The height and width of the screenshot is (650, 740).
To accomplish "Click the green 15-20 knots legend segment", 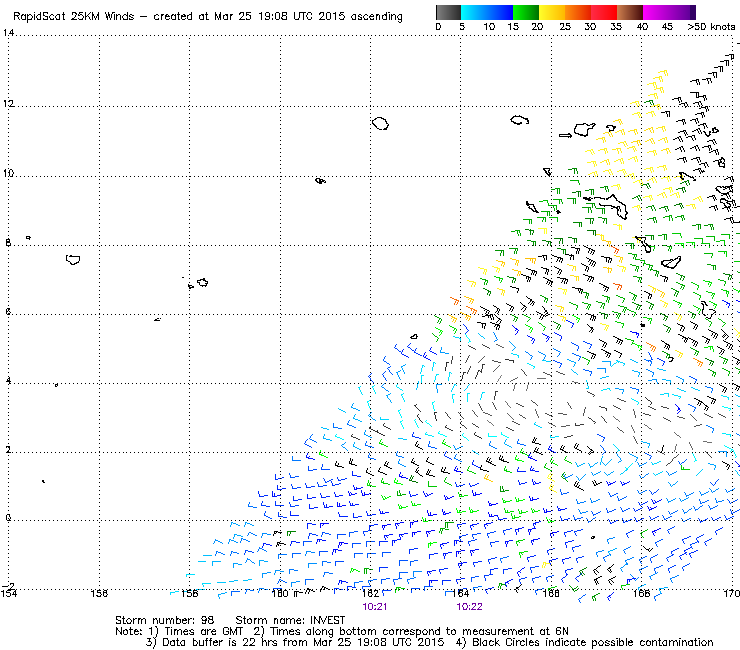I will click(x=526, y=12).
